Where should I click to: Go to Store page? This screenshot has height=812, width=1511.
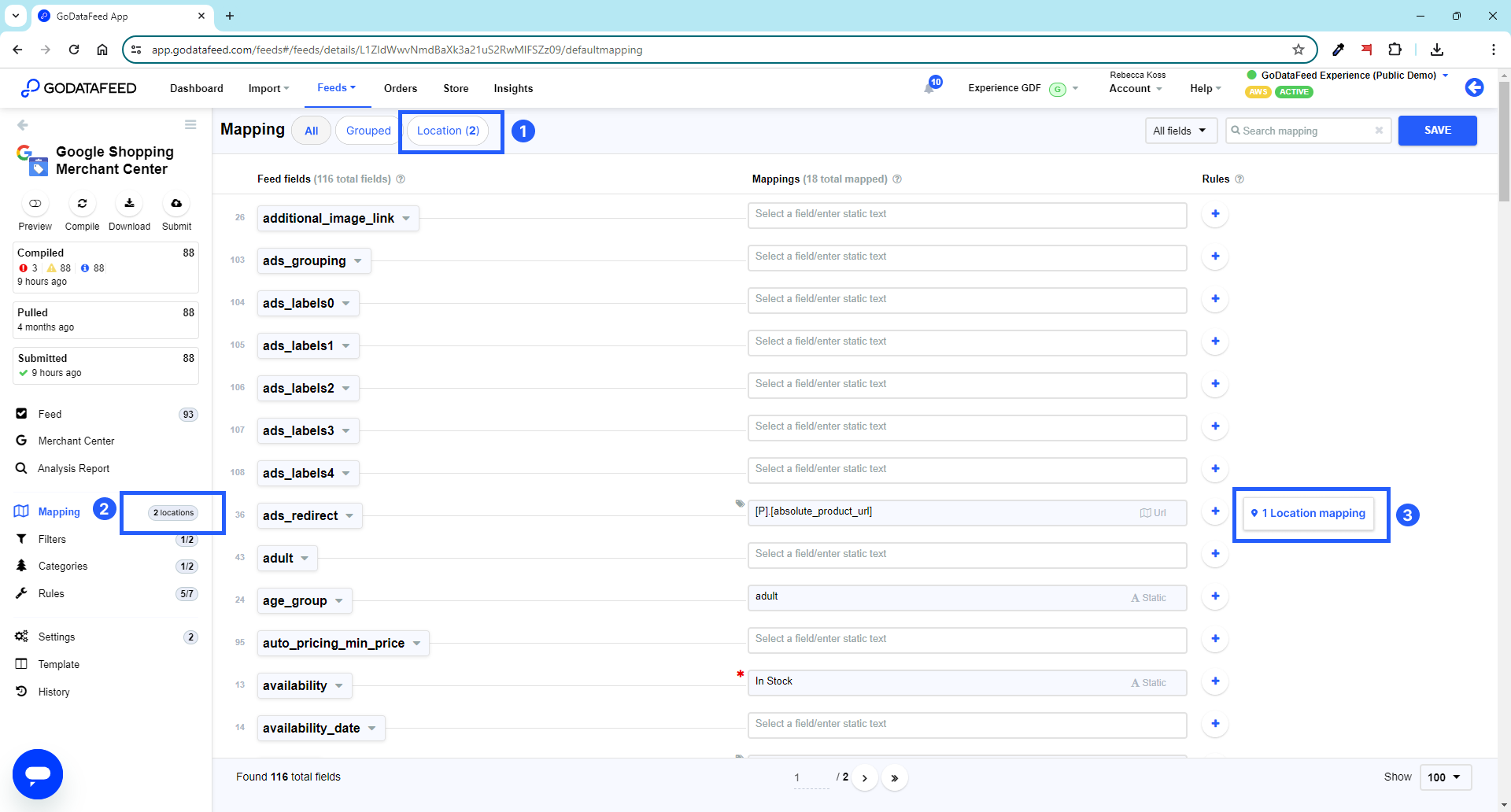(x=456, y=89)
